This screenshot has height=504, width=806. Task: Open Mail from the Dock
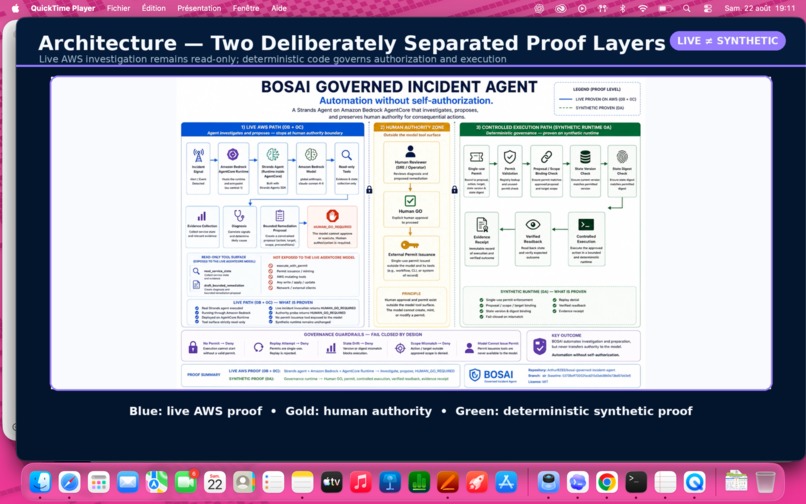(127, 482)
